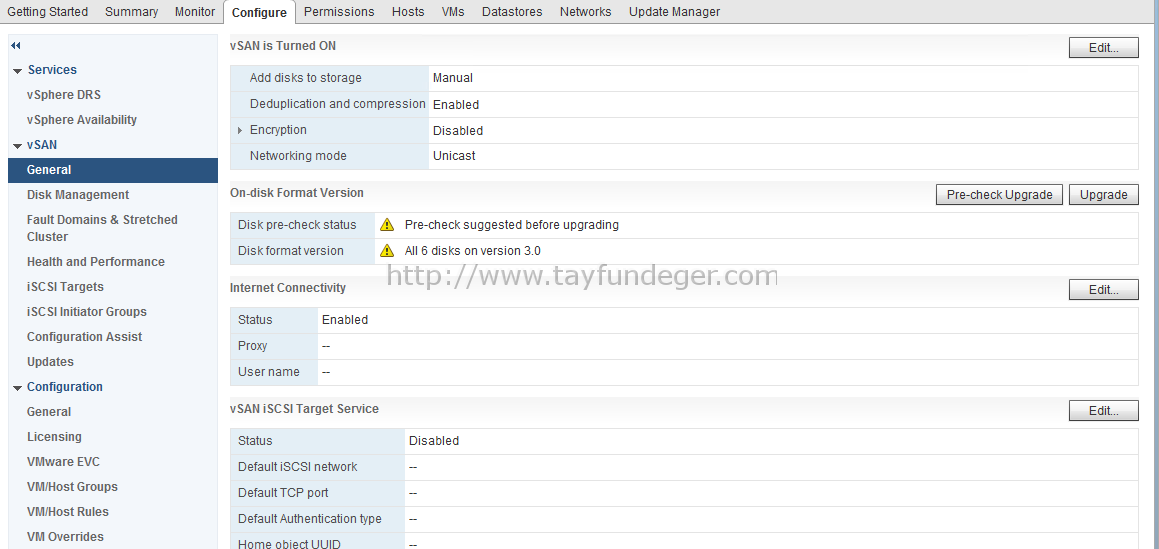
Task: Click 'Pre-check suggested before upgrading' text
Action: [511, 225]
